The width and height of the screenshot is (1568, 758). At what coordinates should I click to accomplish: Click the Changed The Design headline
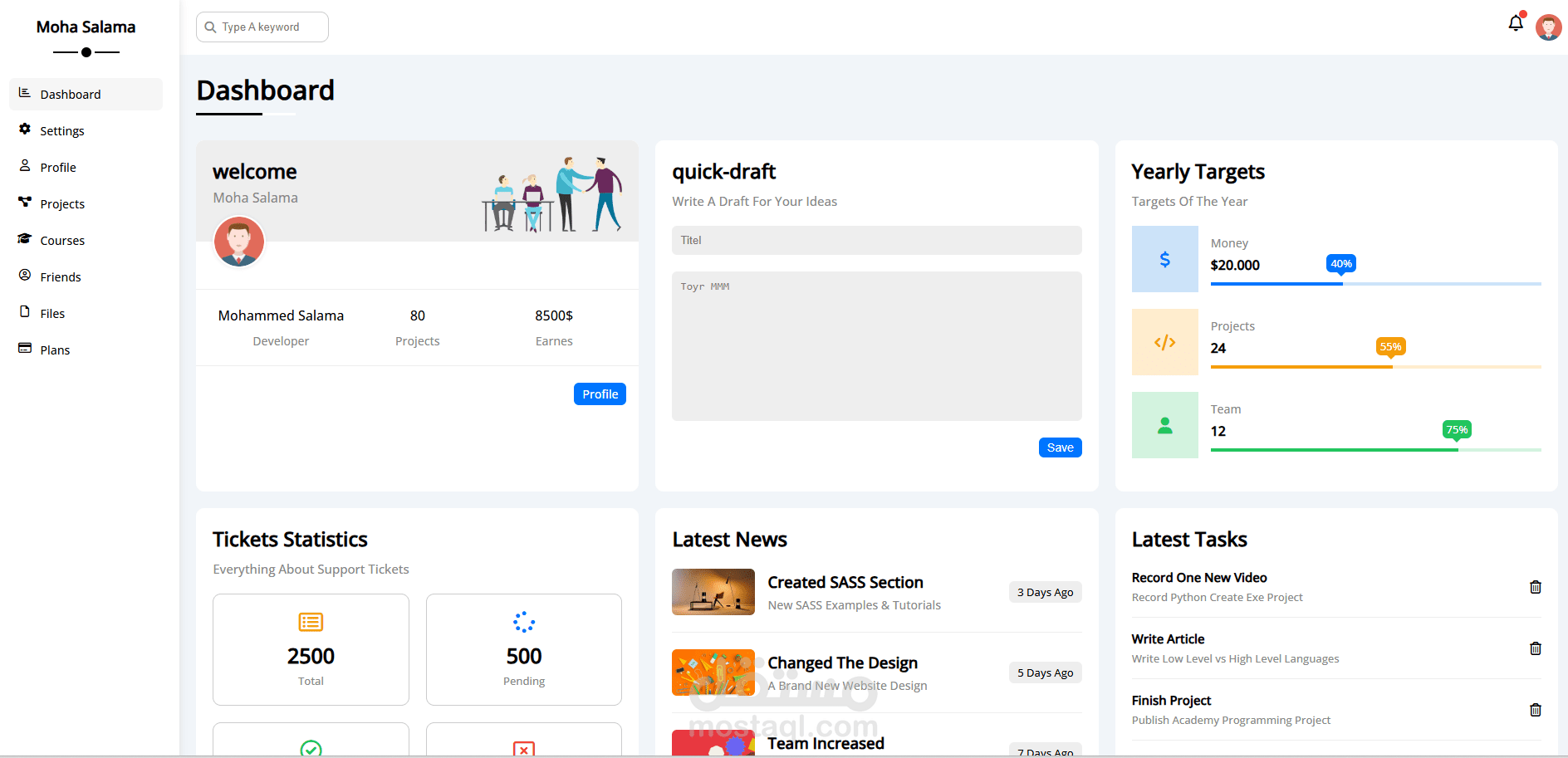pyautogui.click(x=842, y=663)
